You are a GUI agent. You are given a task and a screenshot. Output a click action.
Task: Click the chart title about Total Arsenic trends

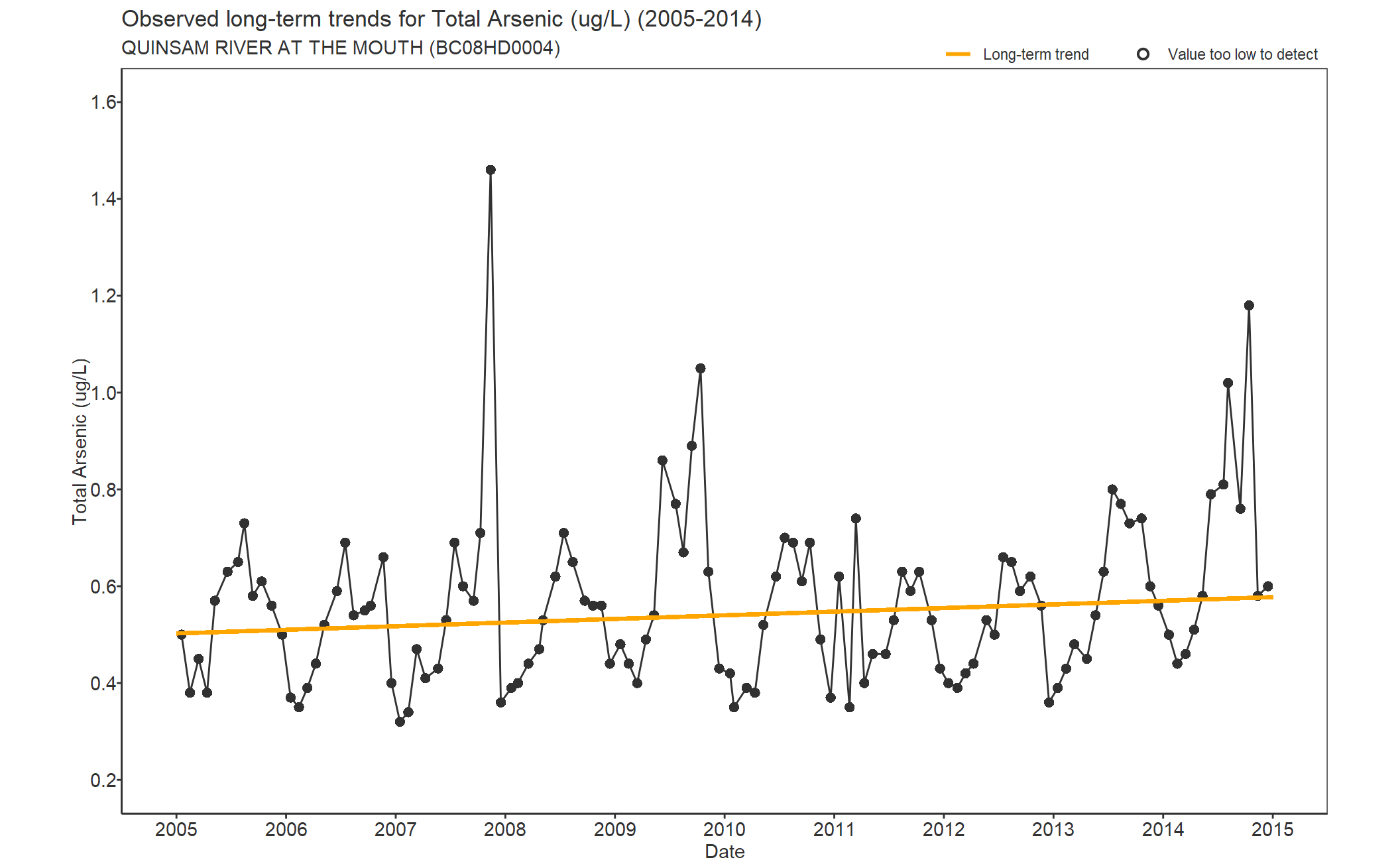[441, 19]
